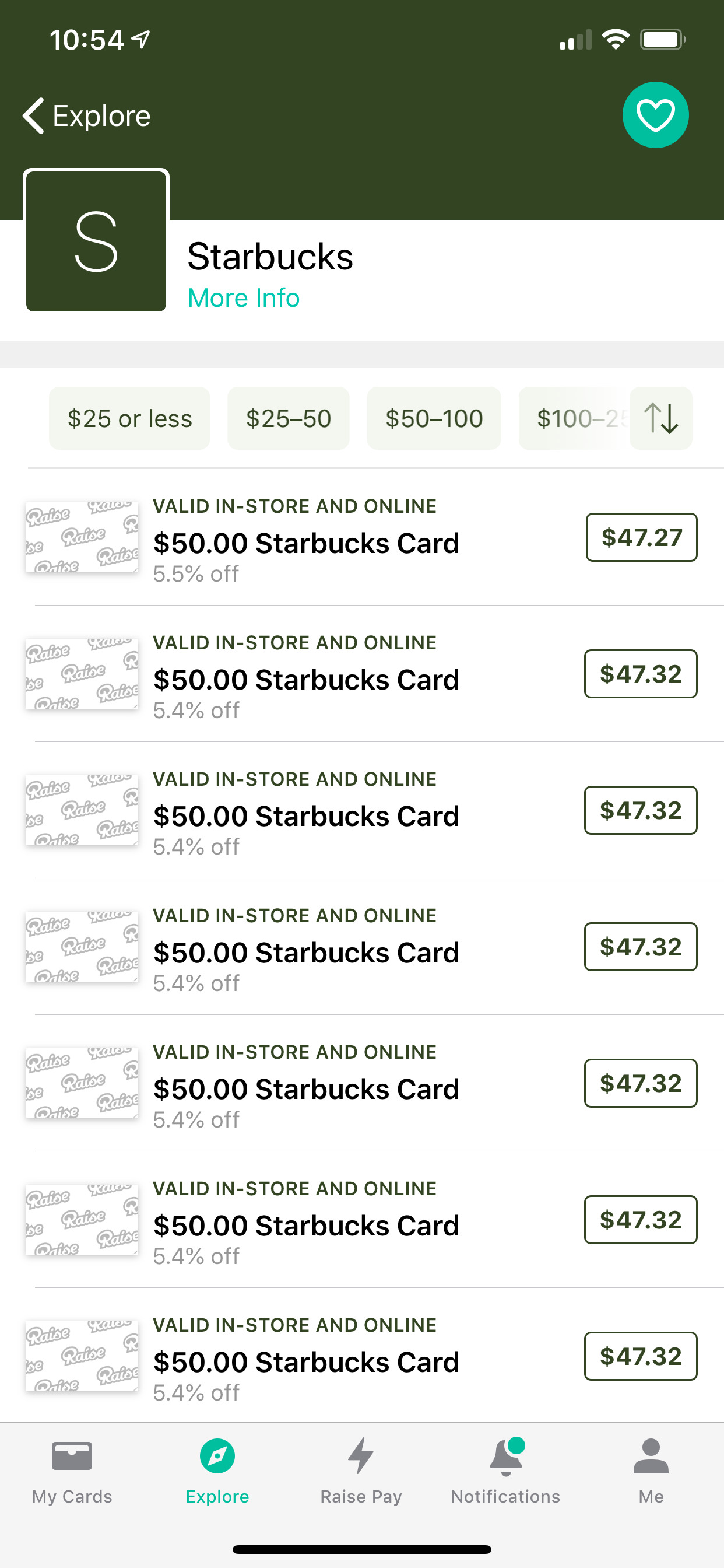Tap the last visible $47.32 price button
The height and width of the screenshot is (1568, 724).
point(641,1356)
